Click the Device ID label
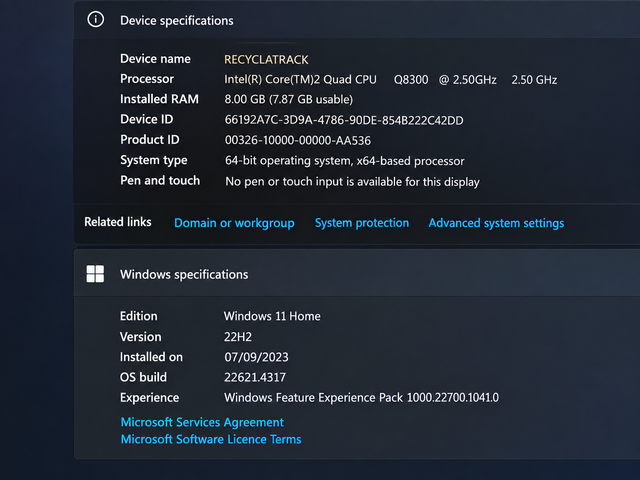The image size is (640, 480). pos(147,119)
